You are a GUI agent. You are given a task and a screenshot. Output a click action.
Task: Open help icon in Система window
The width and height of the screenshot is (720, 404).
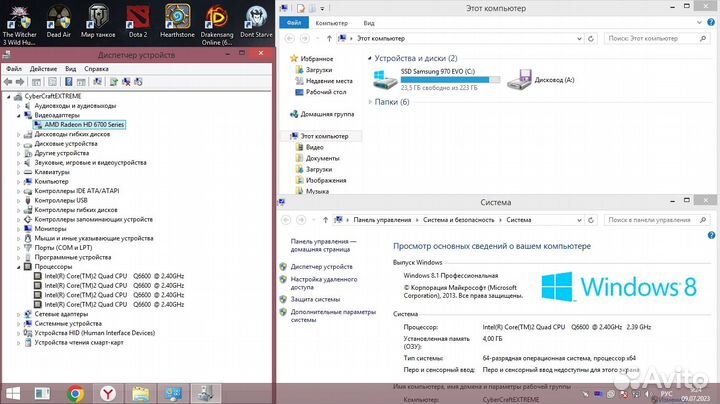pyautogui.click(x=711, y=235)
